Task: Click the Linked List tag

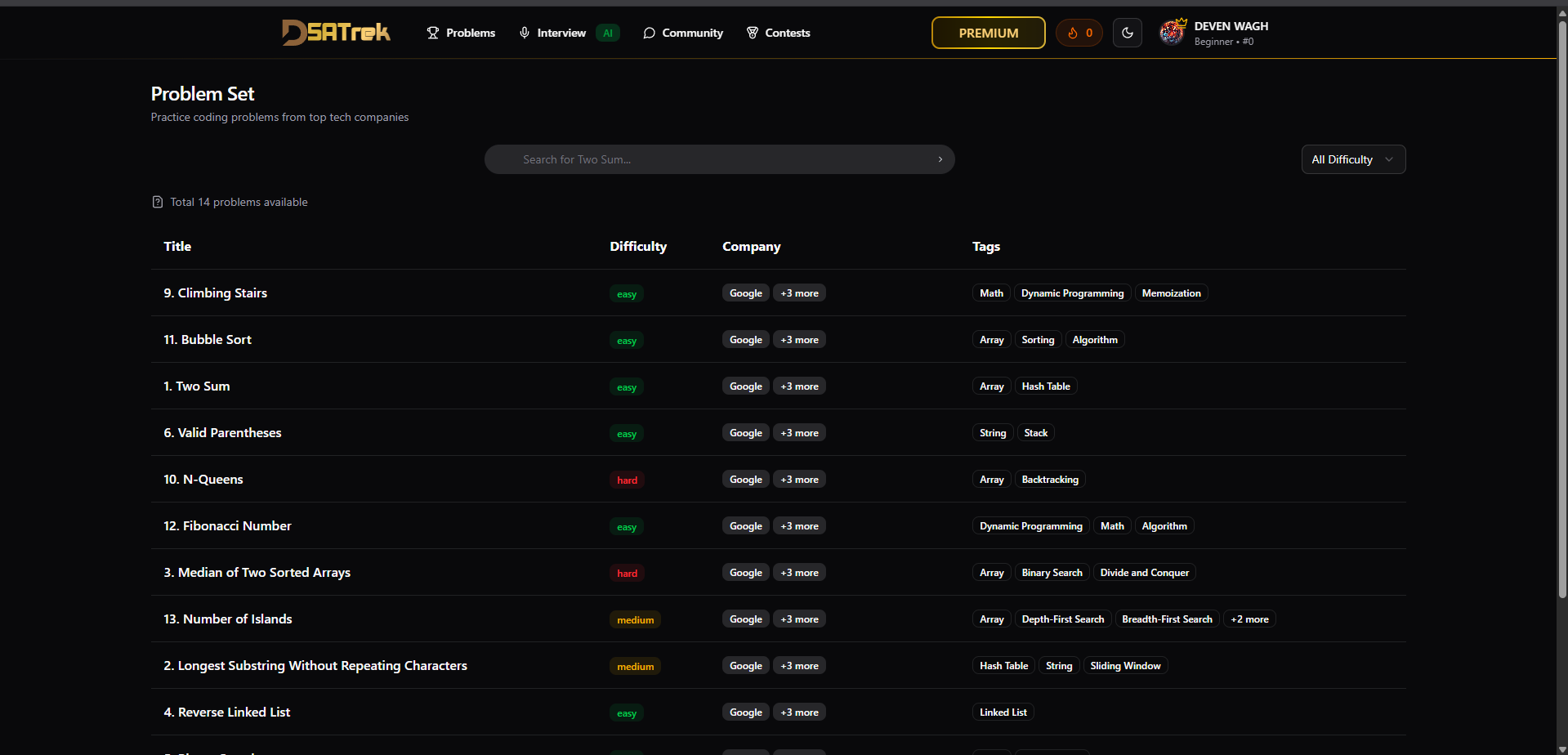Action: pyautogui.click(x=1003, y=712)
